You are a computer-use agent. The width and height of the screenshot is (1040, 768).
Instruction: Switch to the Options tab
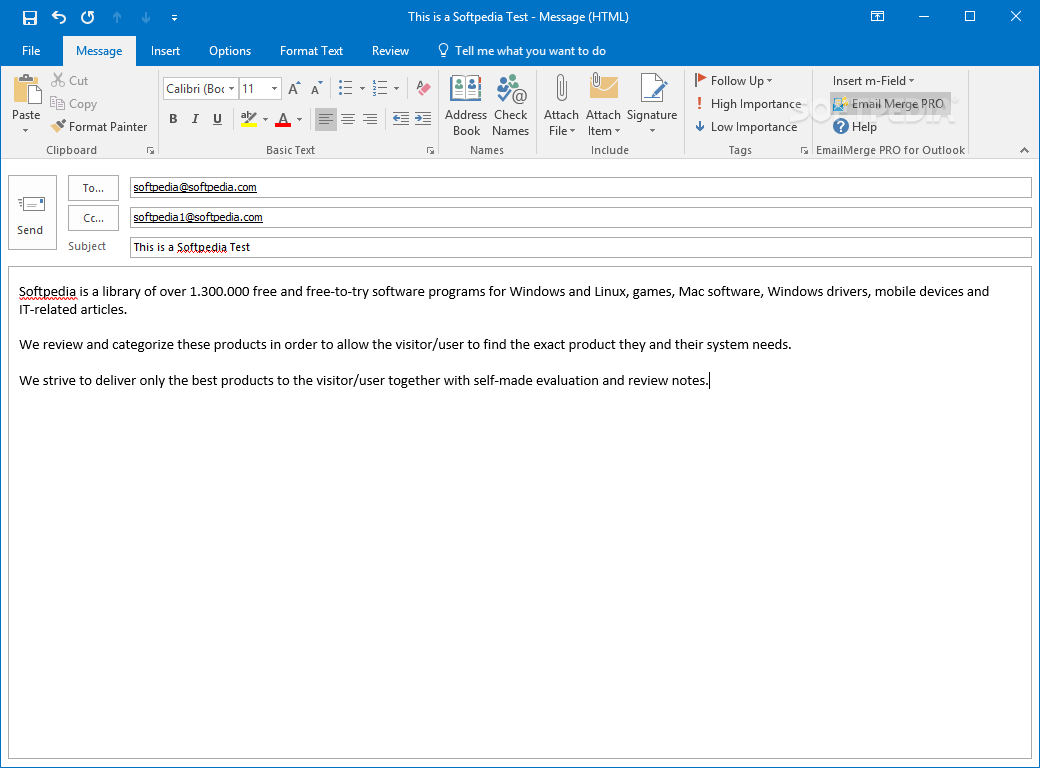click(x=230, y=51)
